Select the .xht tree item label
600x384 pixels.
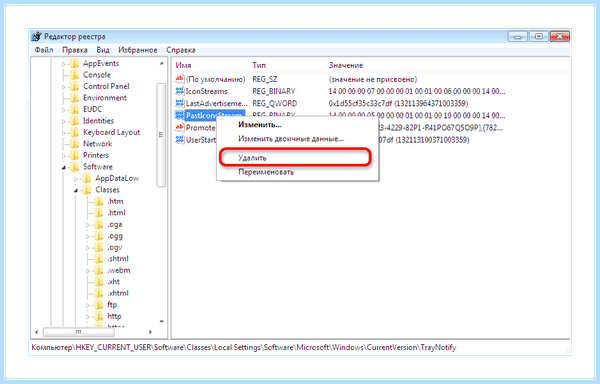pyautogui.click(x=114, y=282)
